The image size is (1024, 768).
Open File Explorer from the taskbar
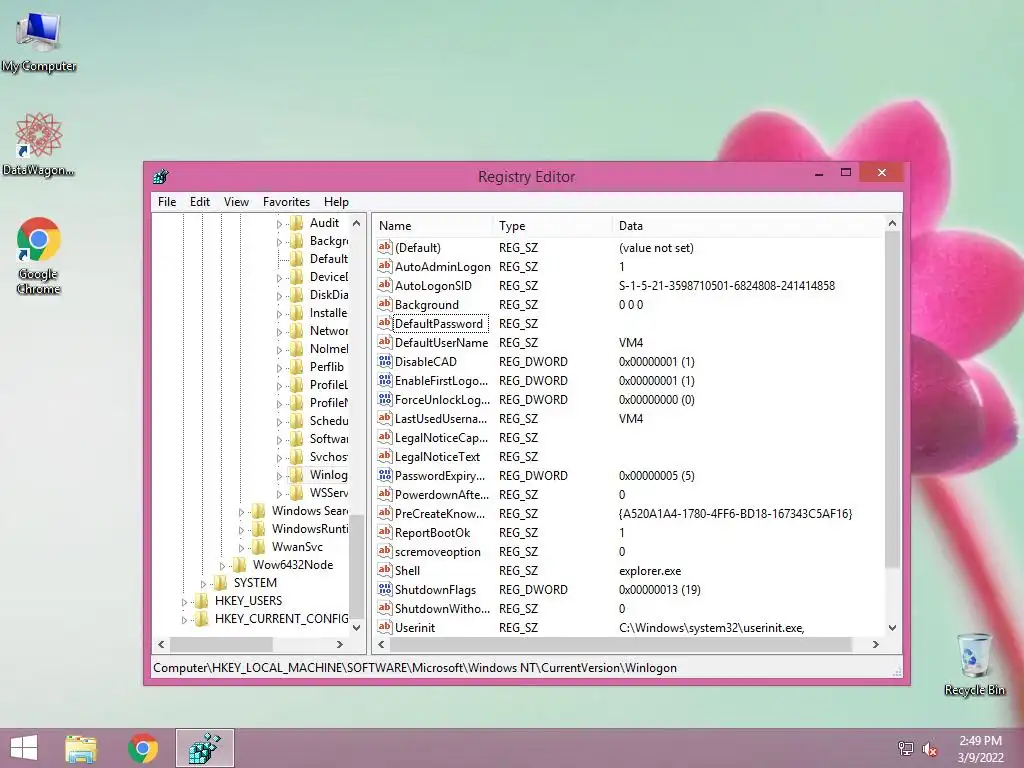(x=81, y=748)
